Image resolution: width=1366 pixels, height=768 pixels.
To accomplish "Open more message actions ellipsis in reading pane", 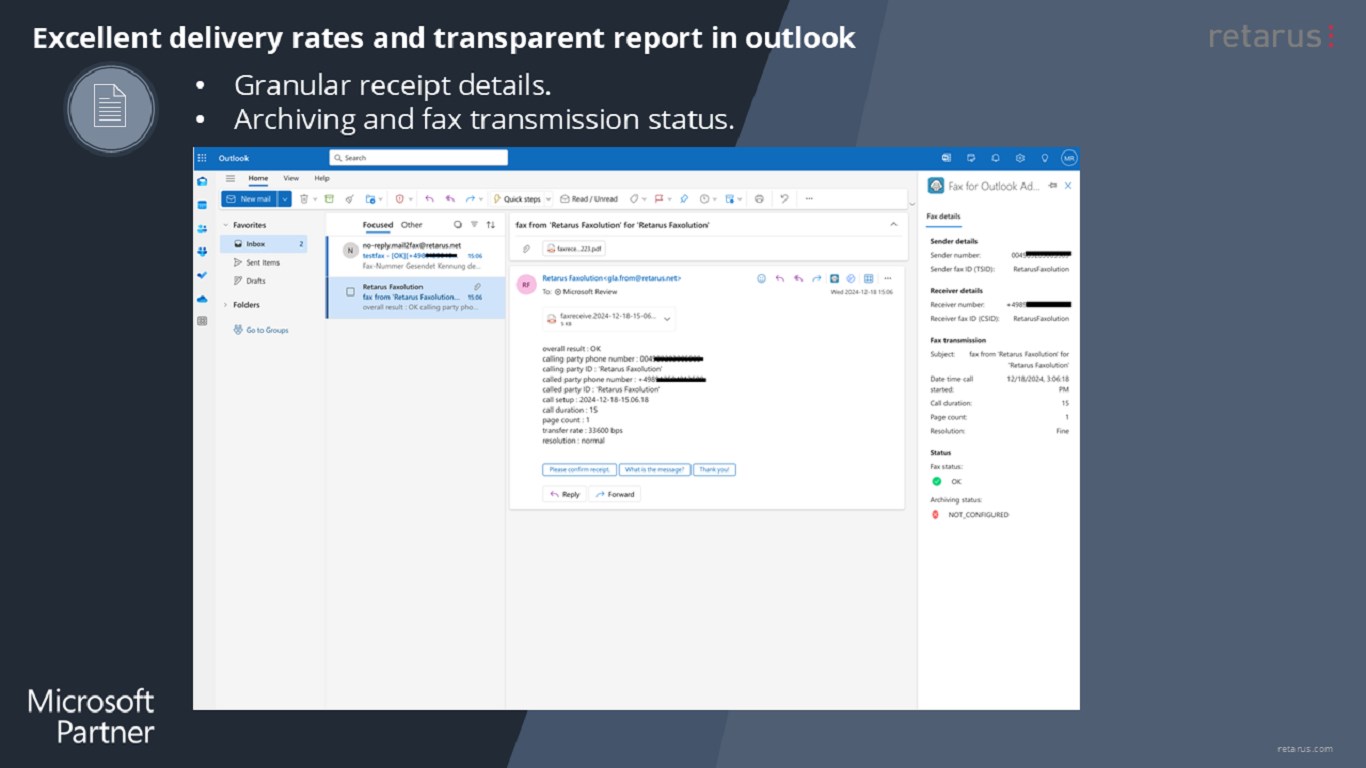I will point(887,279).
